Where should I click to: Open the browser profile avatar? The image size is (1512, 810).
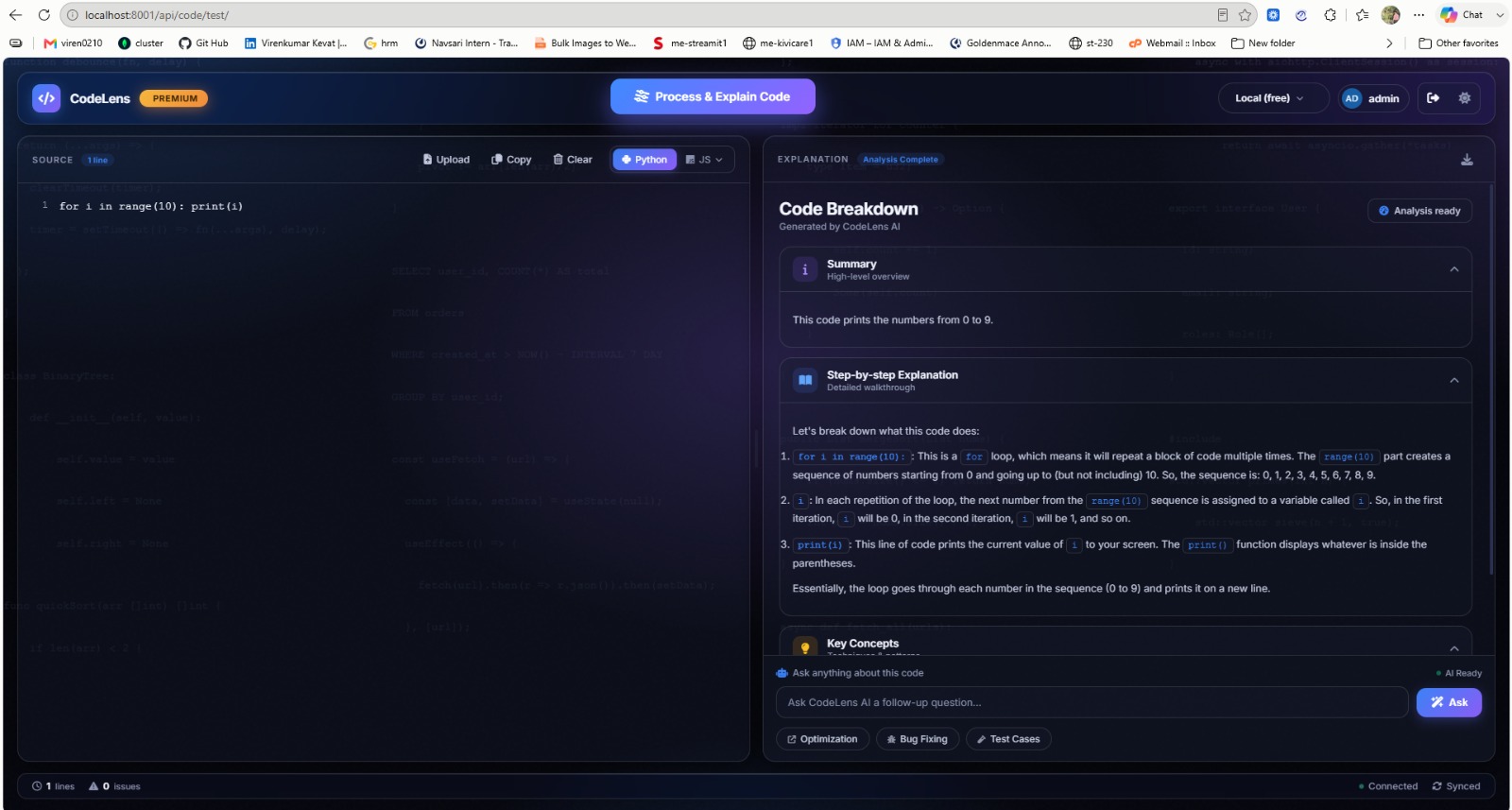[x=1390, y=15]
